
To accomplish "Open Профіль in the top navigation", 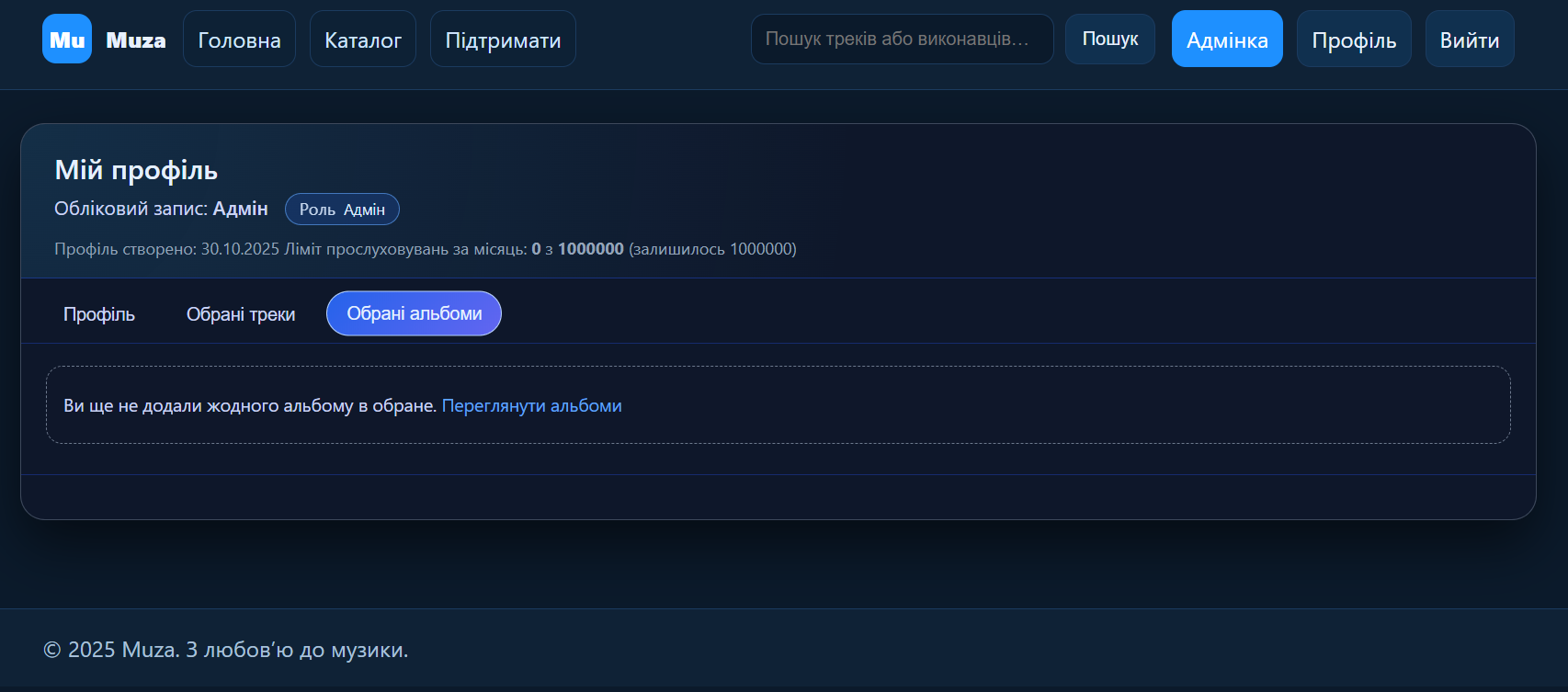I will [1353, 40].
